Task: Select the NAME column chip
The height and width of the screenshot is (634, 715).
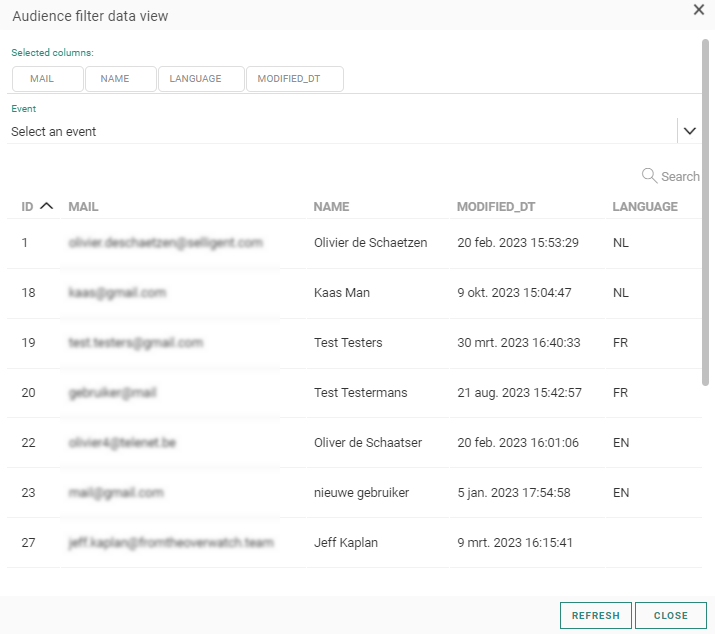Action: 121,79
